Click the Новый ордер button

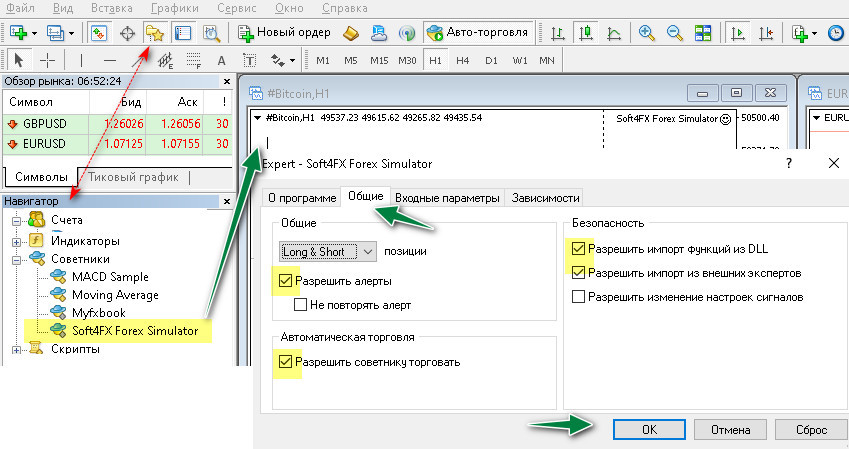coord(284,33)
